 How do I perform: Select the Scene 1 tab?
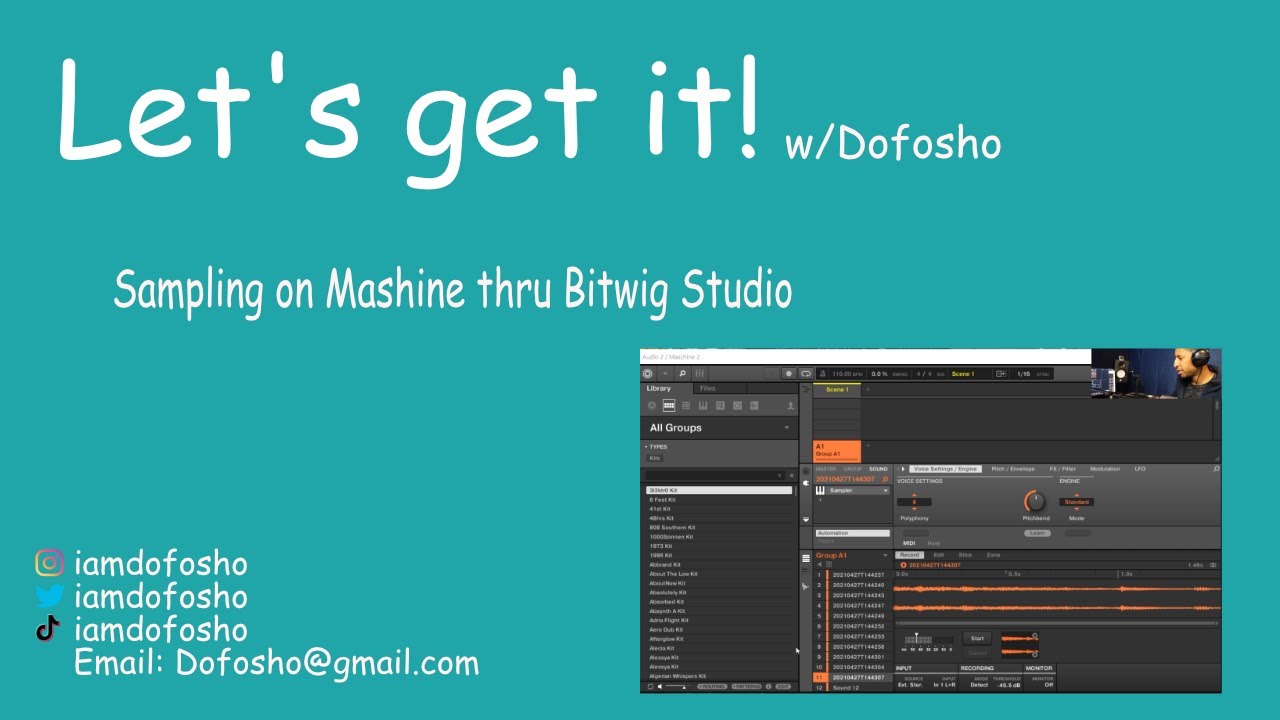(x=836, y=390)
